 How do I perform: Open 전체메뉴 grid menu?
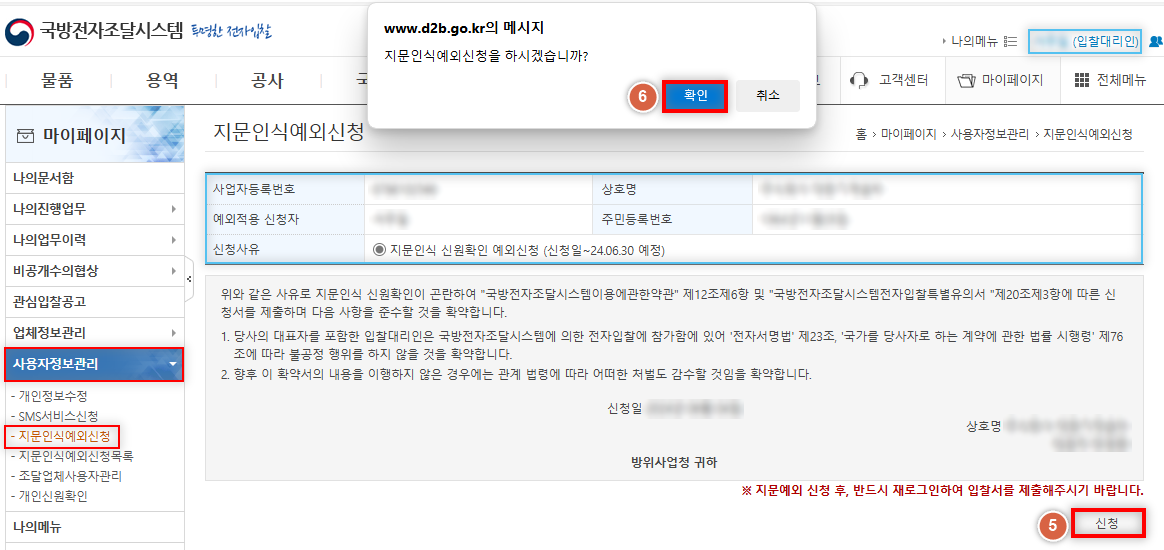click(1110, 80)
